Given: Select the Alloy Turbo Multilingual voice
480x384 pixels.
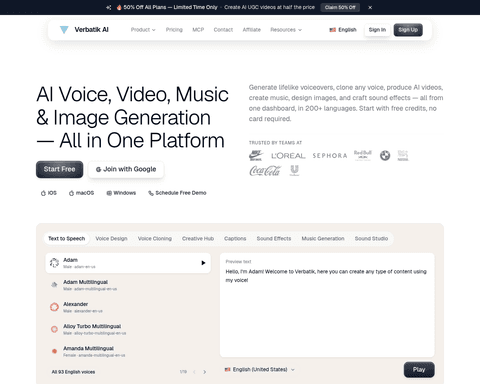Looking at the screenshot, I should (x=128, y=329).
